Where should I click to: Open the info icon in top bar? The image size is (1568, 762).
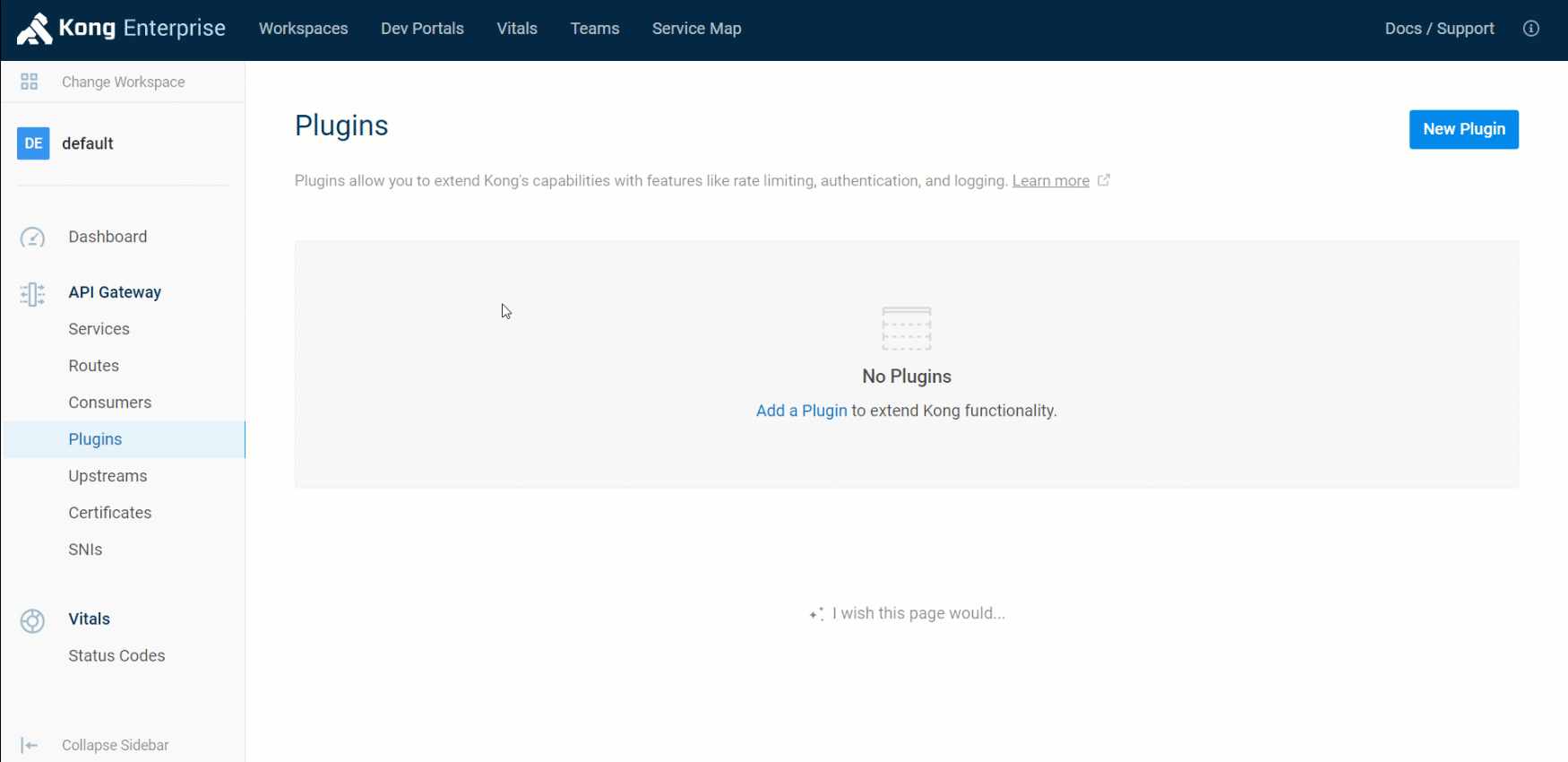click(1531, 29)
